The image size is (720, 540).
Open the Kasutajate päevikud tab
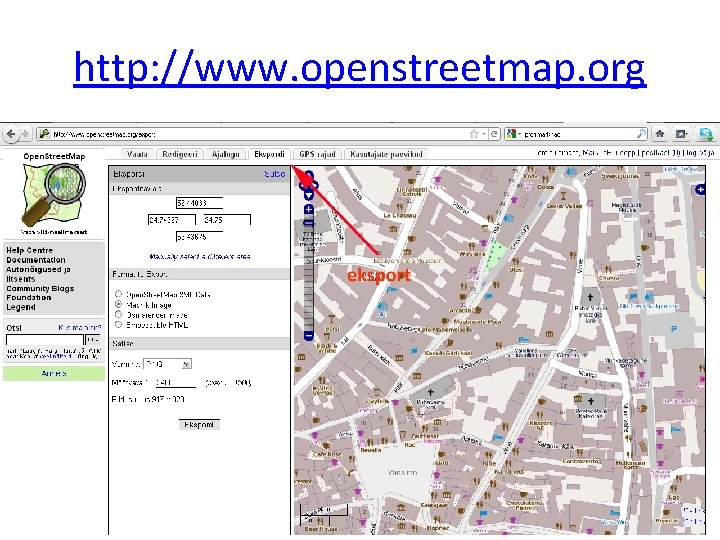tap(386, 154)
